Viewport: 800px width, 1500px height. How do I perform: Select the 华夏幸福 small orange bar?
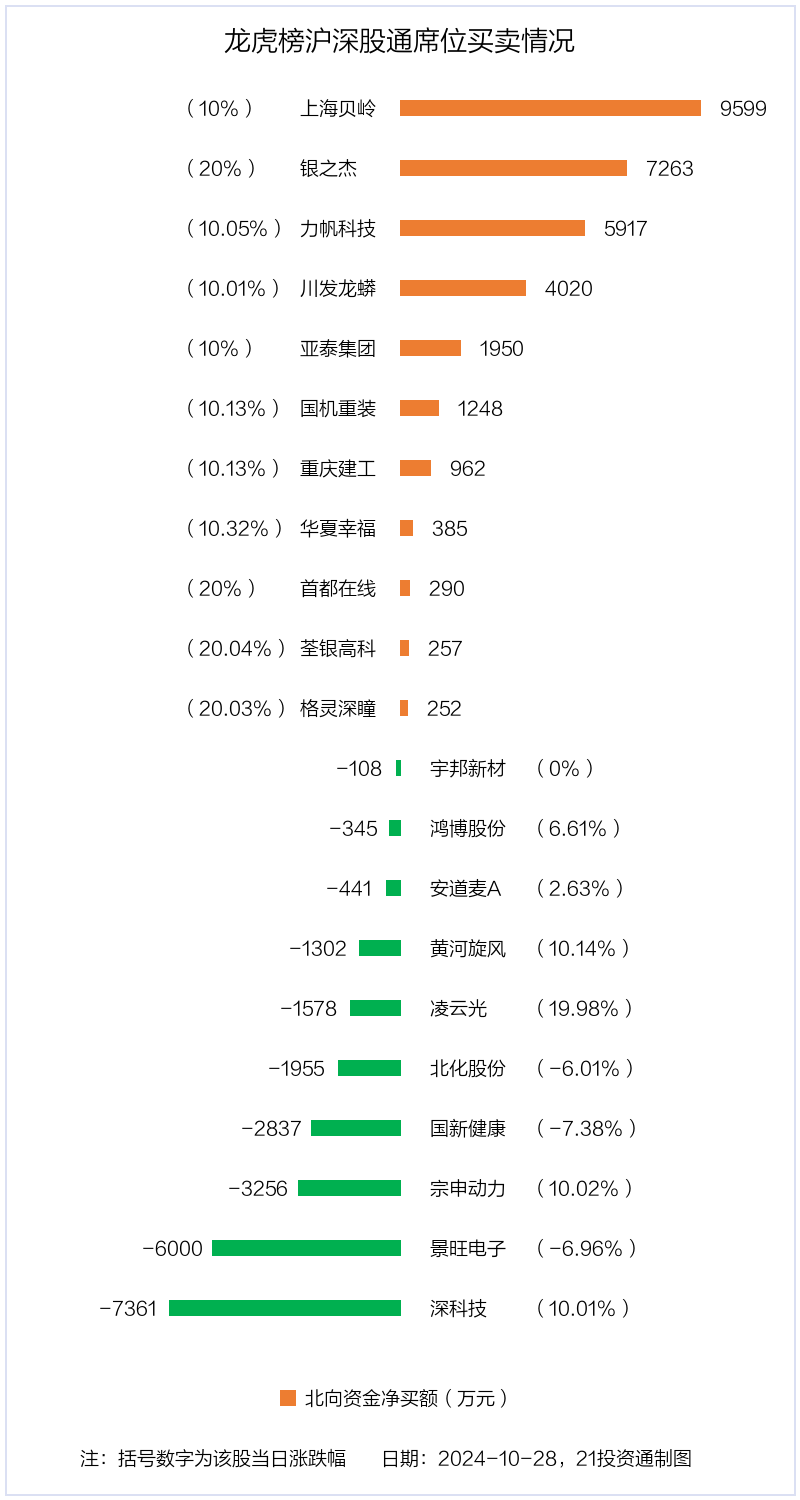[x=406, y=528]
